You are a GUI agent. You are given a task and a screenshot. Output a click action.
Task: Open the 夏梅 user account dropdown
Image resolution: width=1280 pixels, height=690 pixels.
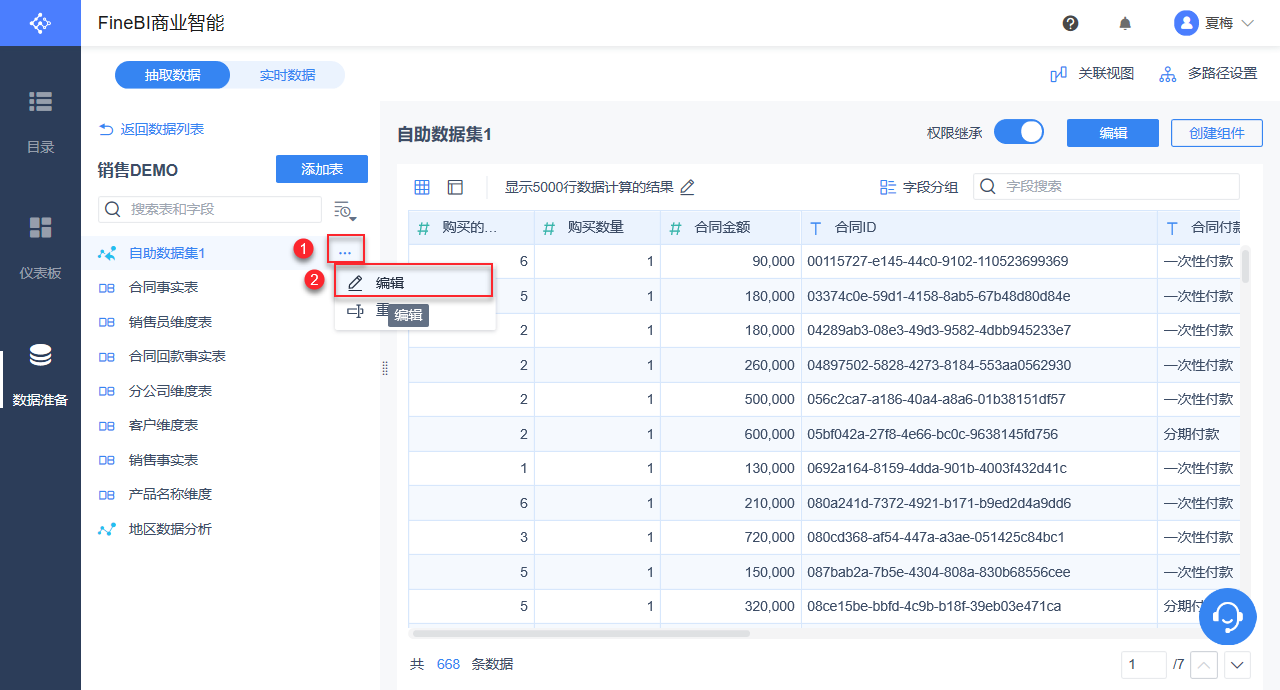coord(1214,23)
